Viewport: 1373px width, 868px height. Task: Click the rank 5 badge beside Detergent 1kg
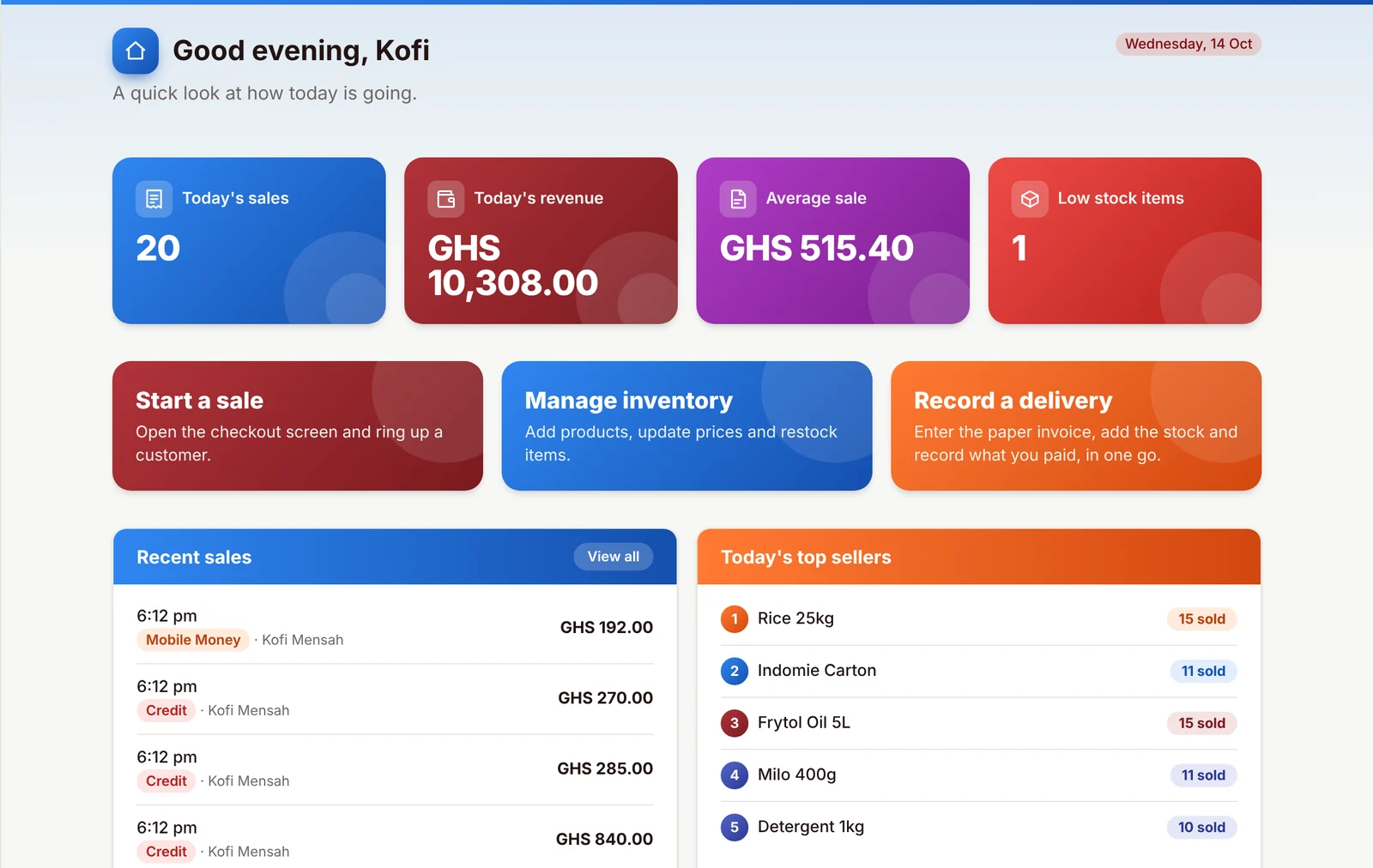735,828
